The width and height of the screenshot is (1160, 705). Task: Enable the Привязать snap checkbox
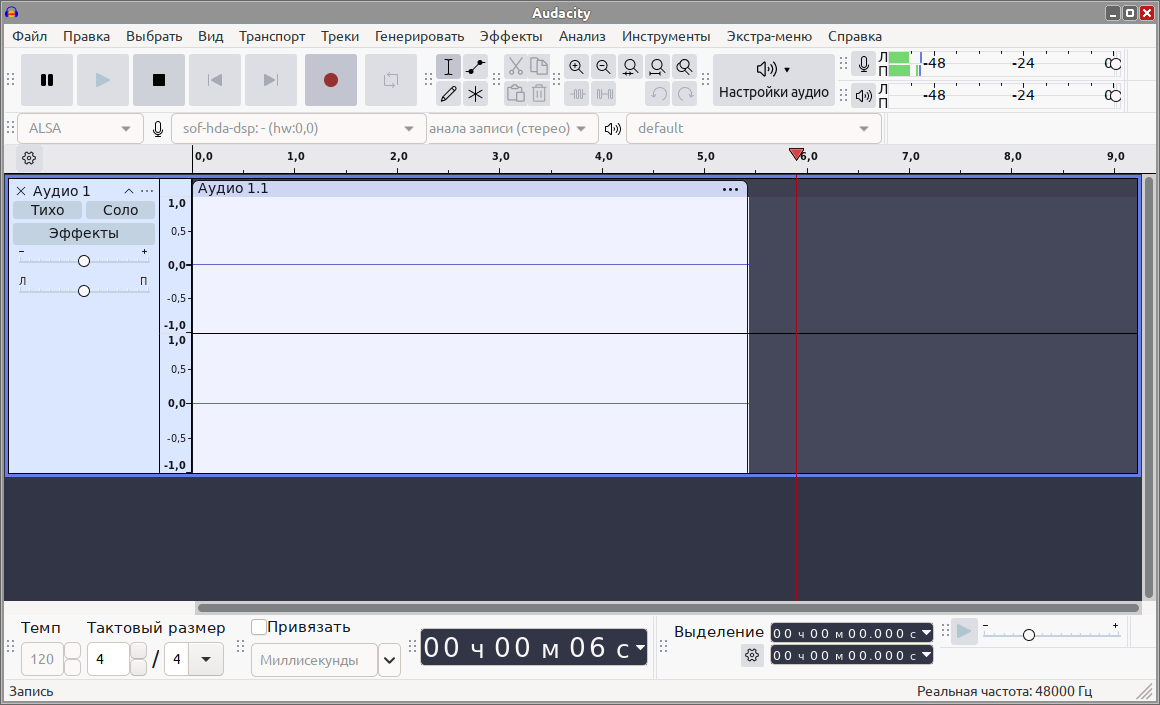click(x=259, y=627)
